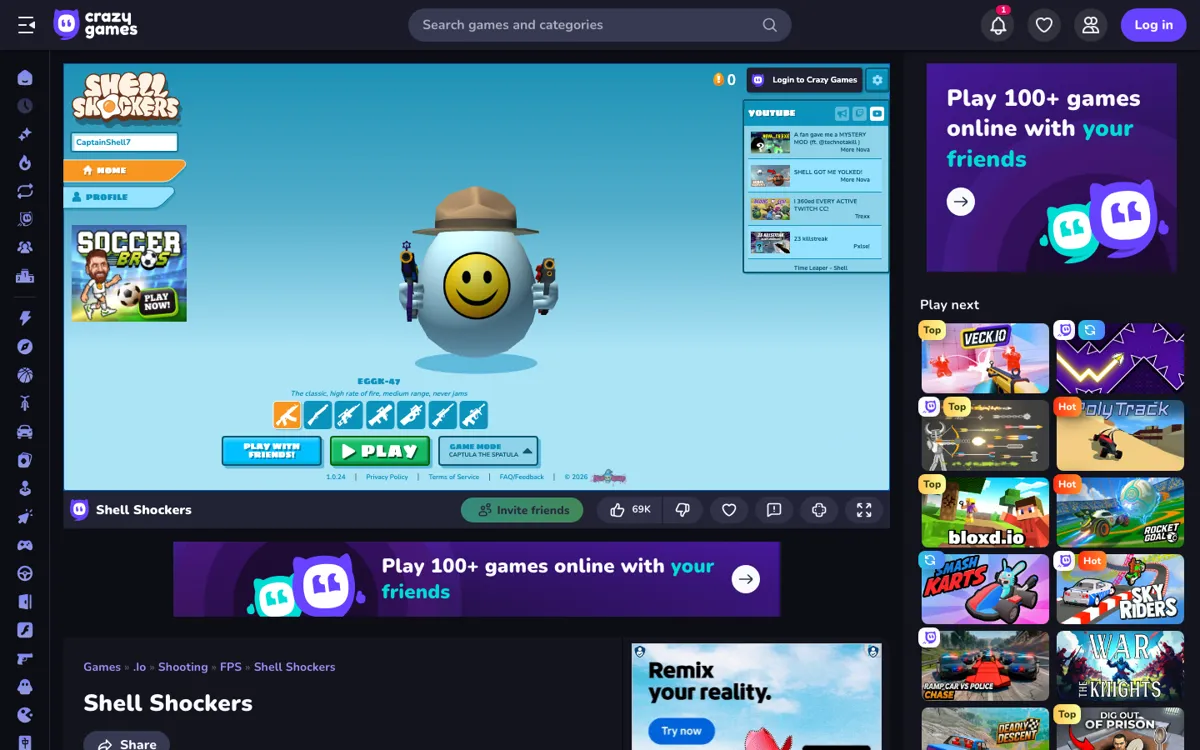
Task: Open Shooting breadcrumb link
Action: [x=183, y=667]
